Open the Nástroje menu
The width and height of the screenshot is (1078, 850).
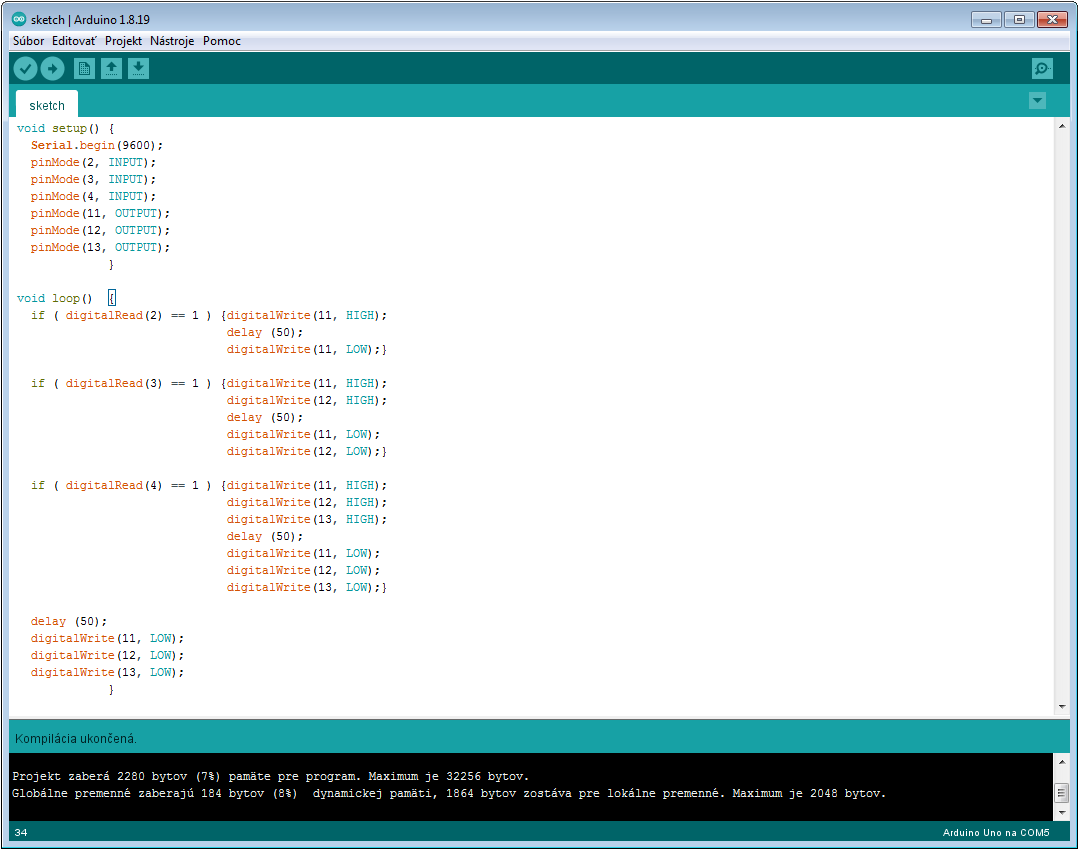click(172, 41)
